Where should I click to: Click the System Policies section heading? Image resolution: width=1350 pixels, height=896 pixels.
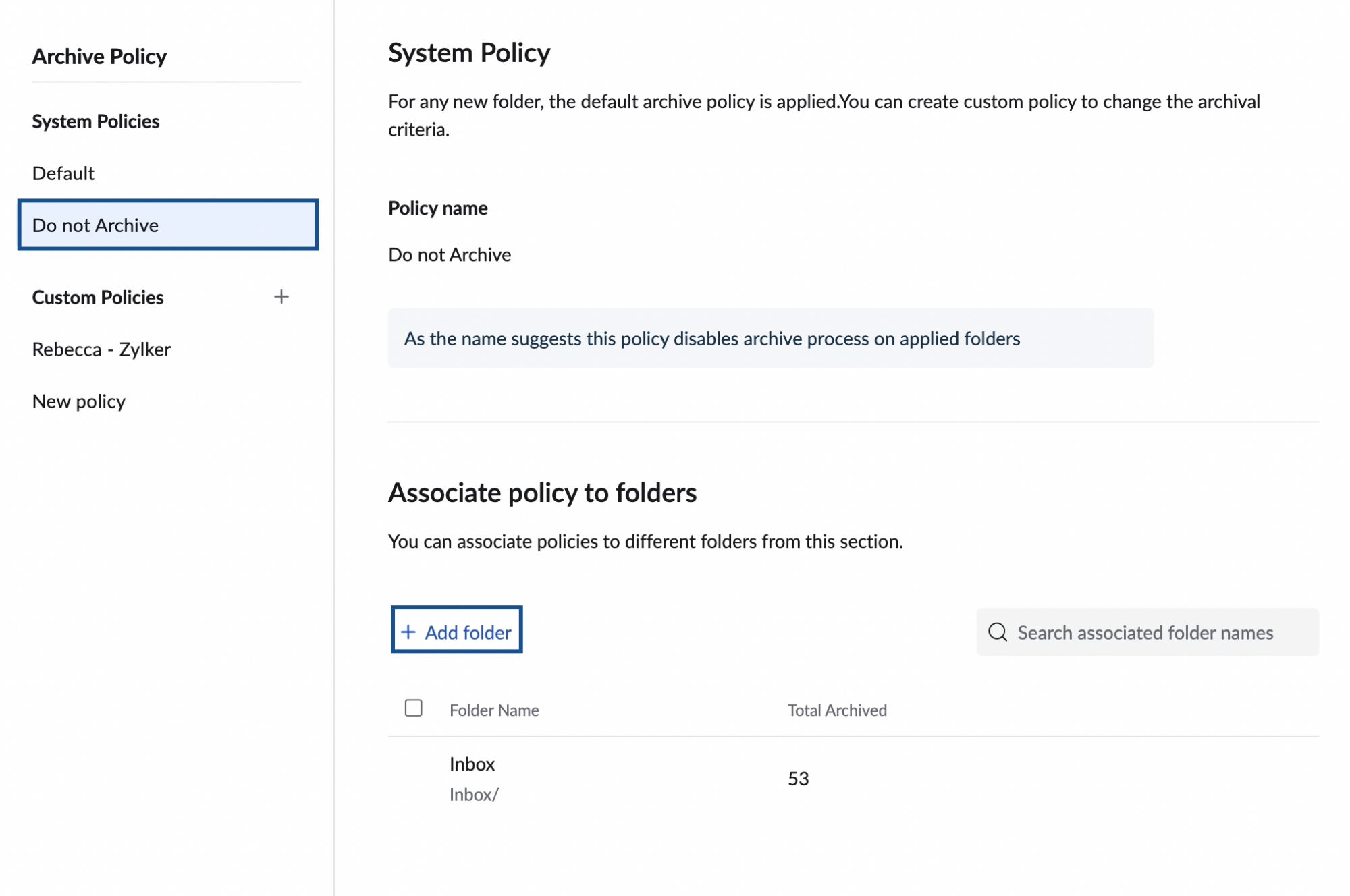96,121
